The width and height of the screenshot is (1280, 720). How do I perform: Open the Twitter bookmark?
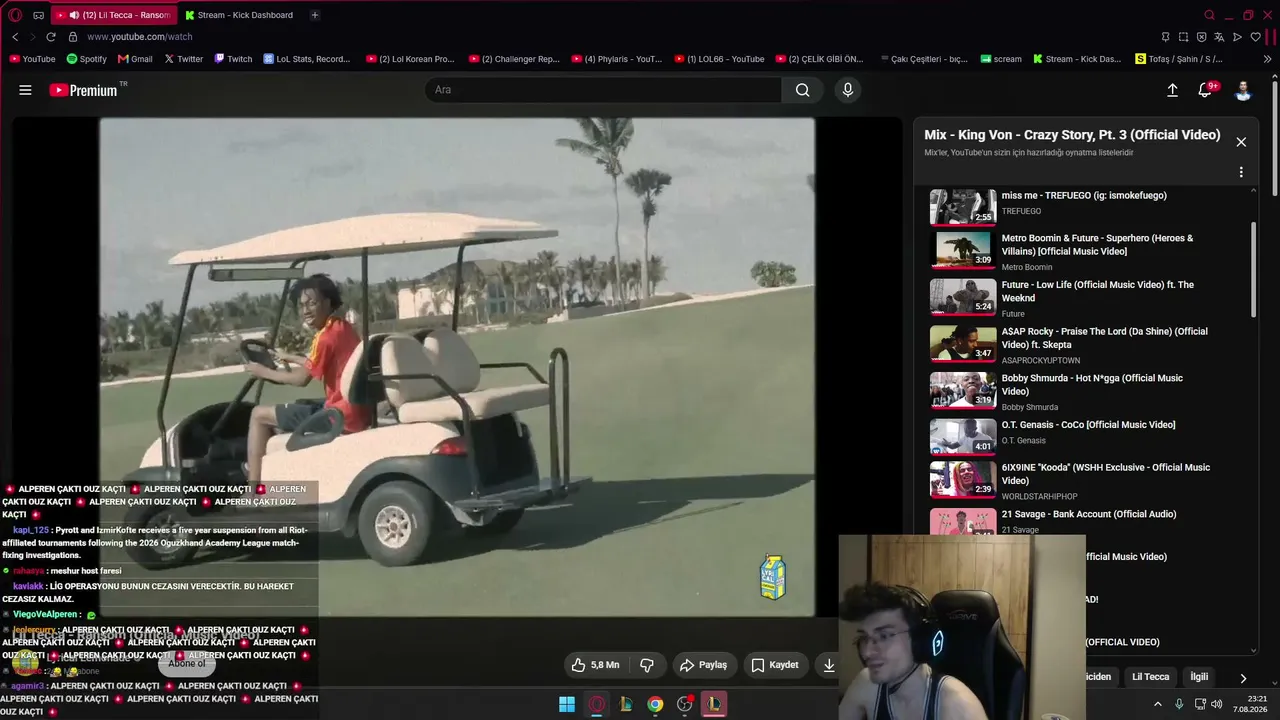tap(184, 59)
